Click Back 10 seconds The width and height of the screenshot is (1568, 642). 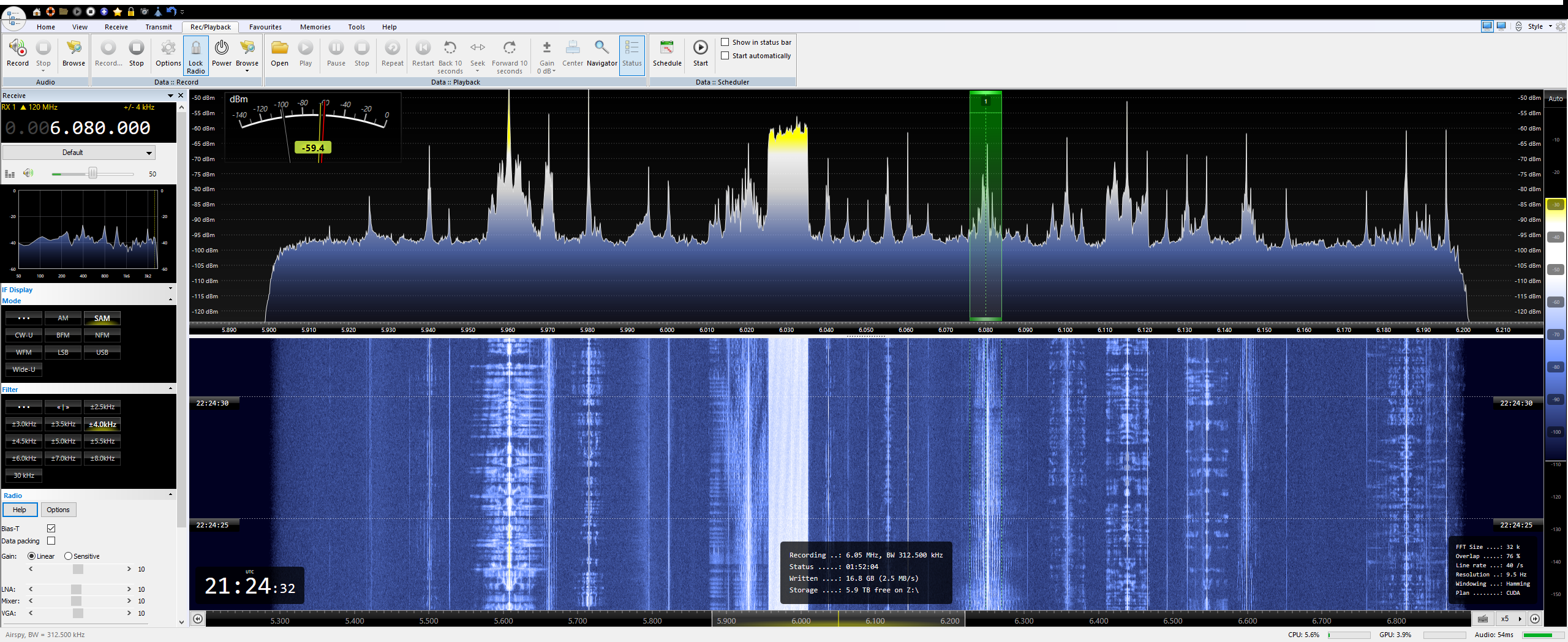point(450,56)
